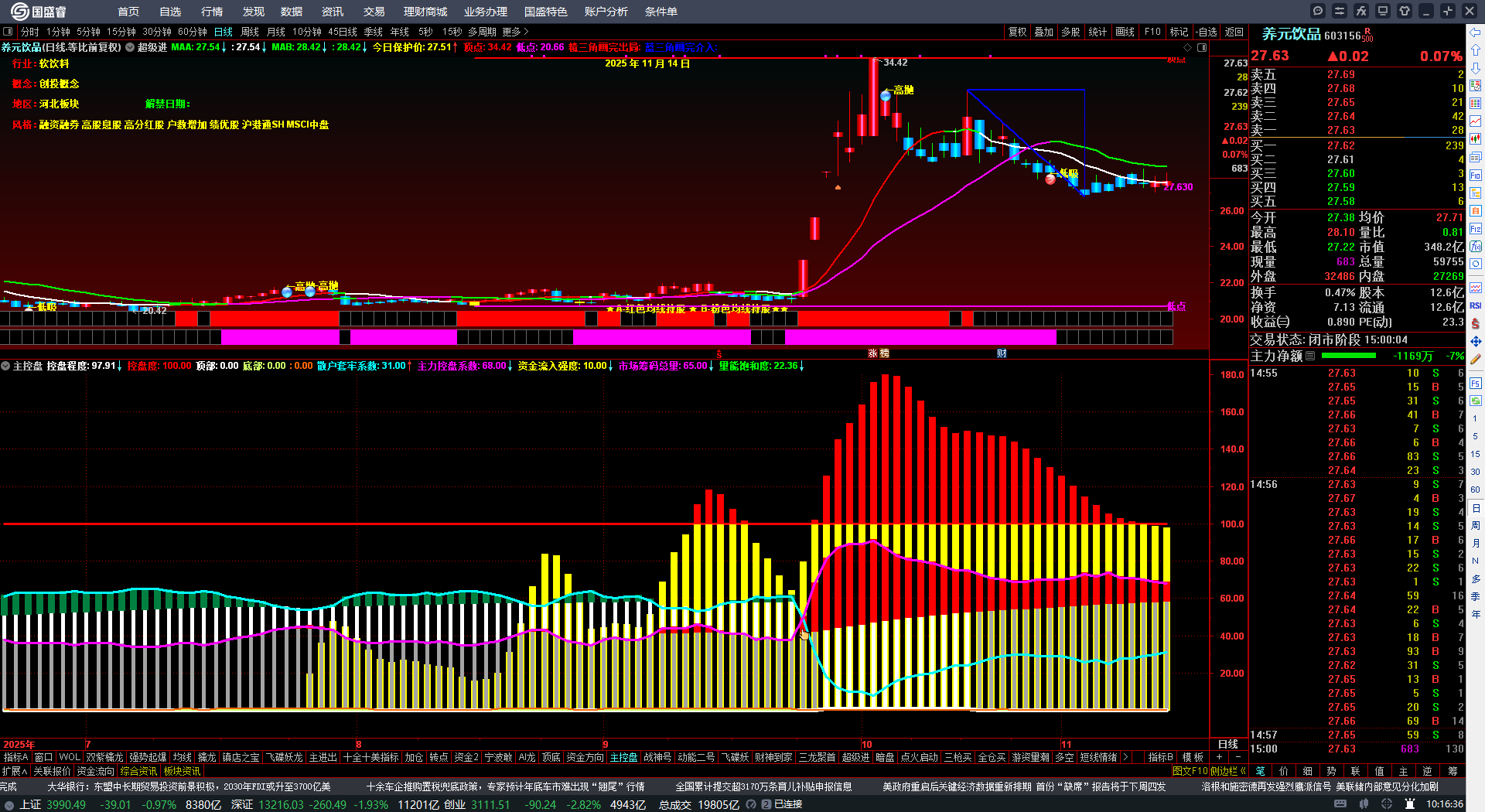Click the 养元饮品 stock name header
The height and width of the screenshot is (812, 1485).
tap(1292, 34)
